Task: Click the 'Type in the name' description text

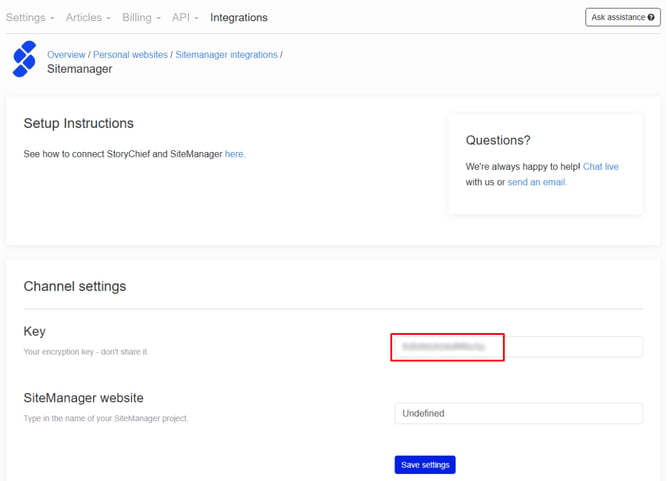Action: pos(106,418)
